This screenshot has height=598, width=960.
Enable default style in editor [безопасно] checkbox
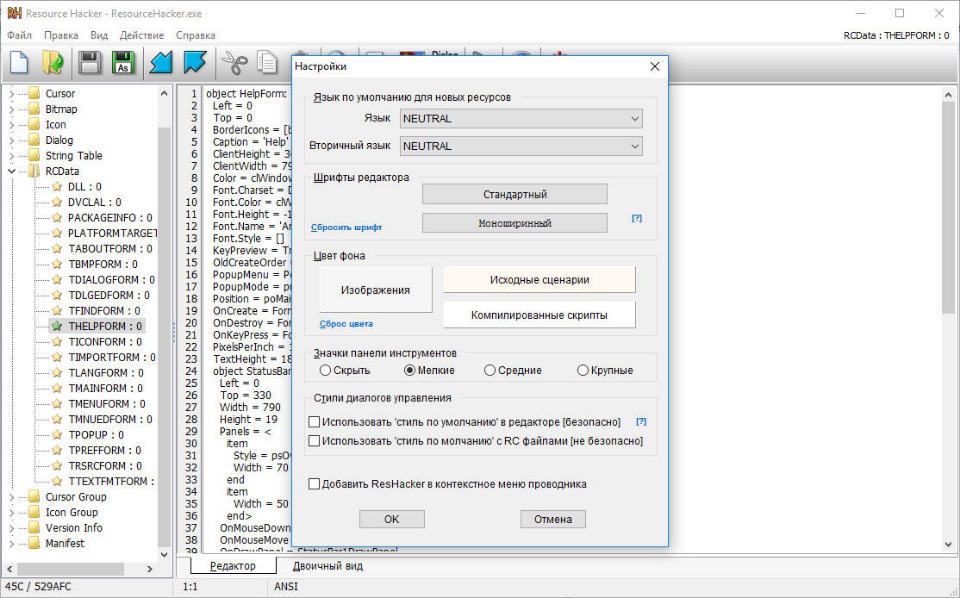(314, 422)
